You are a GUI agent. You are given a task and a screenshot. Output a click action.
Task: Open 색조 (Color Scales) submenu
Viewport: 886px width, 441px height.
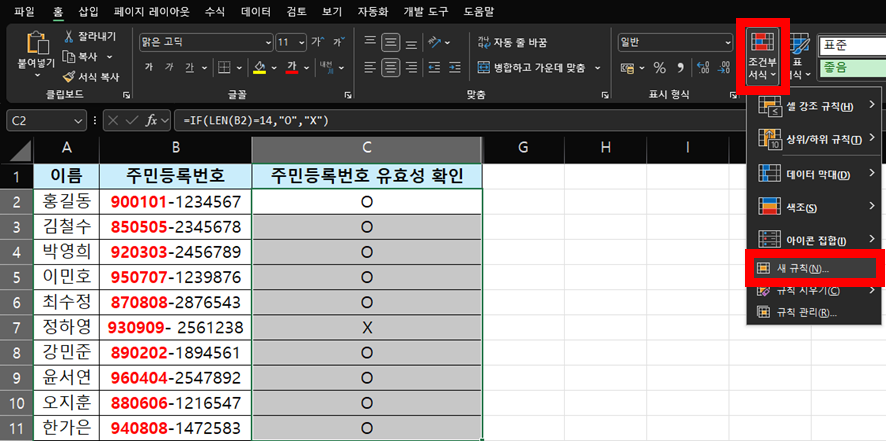point(814,206)
